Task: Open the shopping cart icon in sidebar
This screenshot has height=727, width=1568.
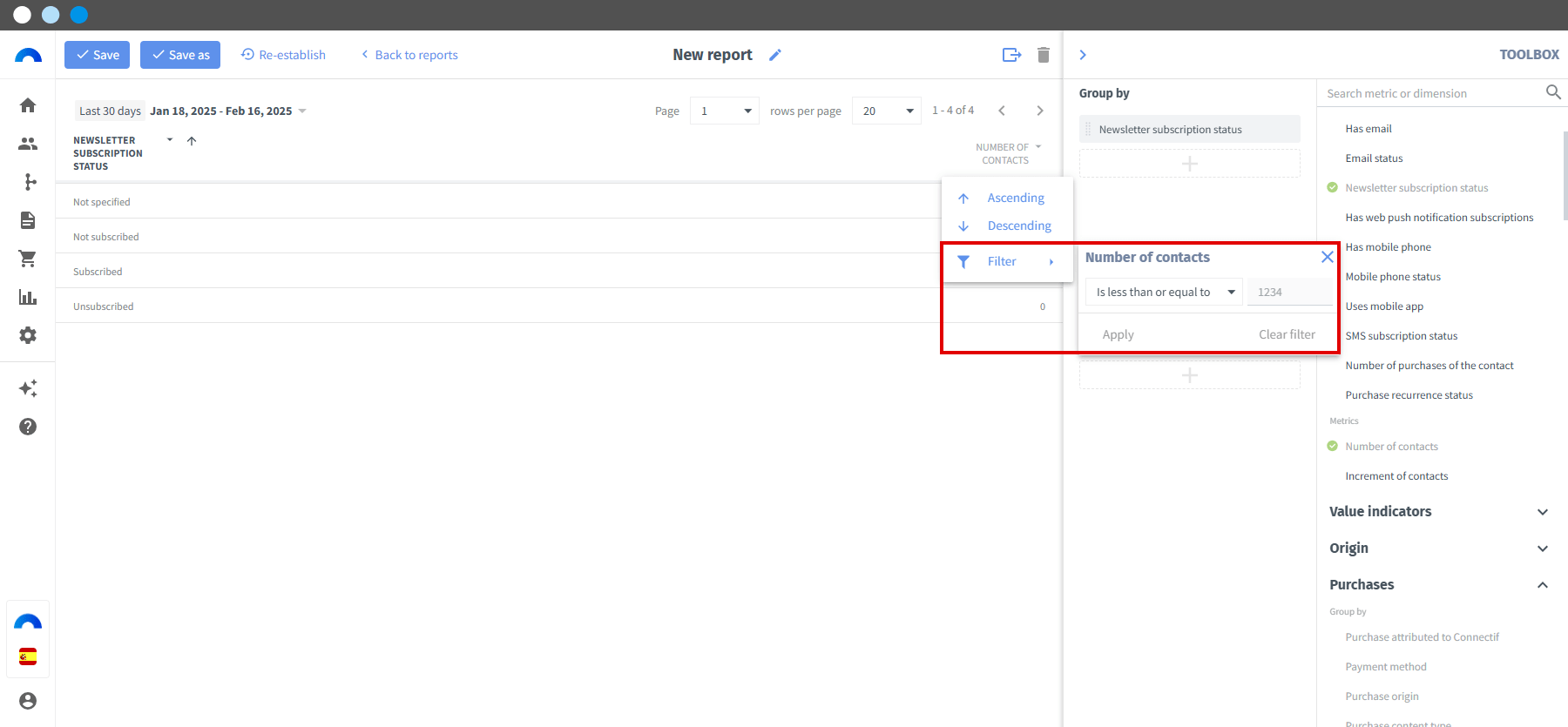Action: coord(28,259)
